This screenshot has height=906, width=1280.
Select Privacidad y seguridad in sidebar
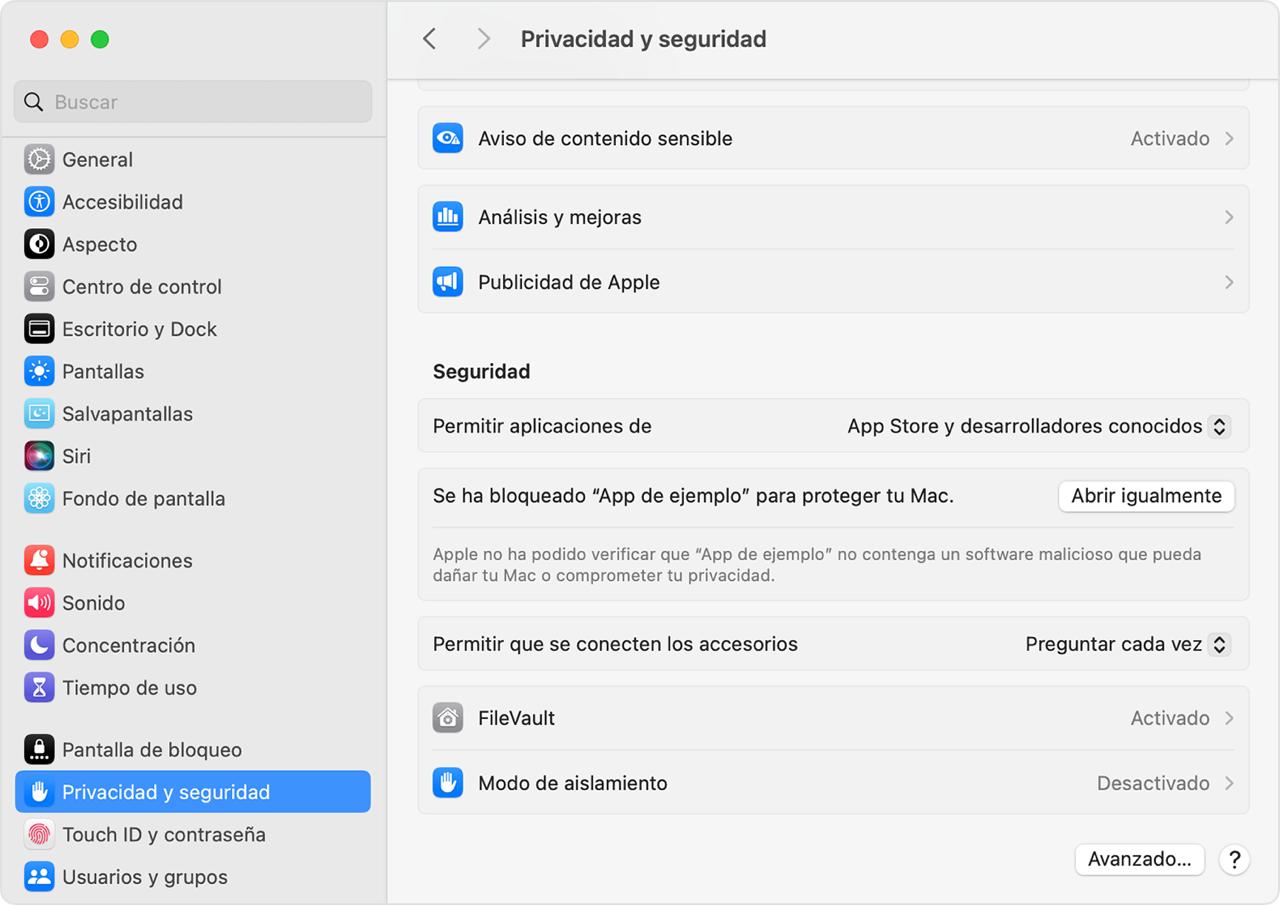click(167, 791)
